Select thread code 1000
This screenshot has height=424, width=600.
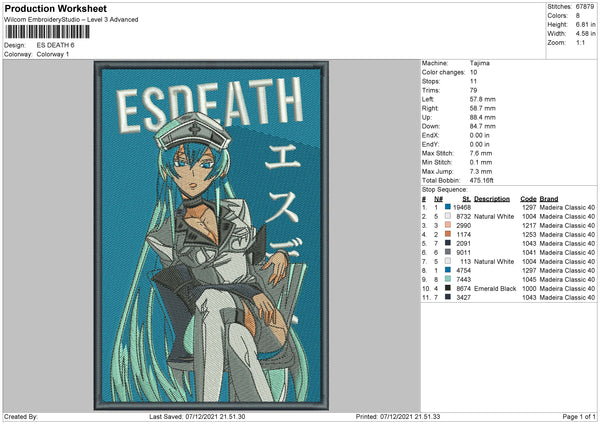[529, 288]
